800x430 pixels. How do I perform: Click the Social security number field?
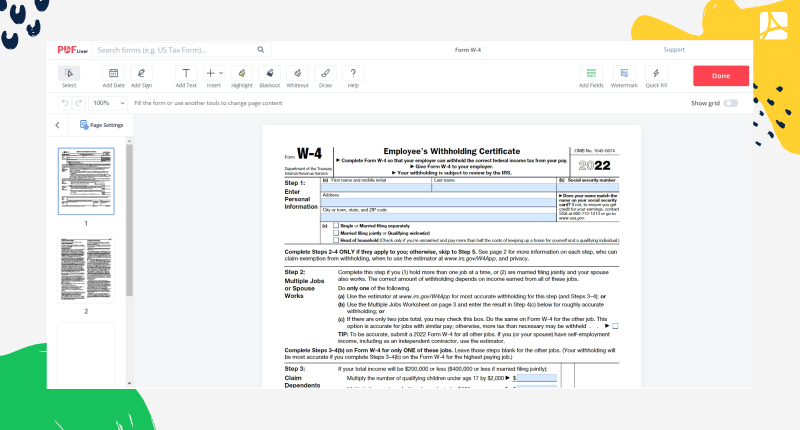(x=588, y=187)
